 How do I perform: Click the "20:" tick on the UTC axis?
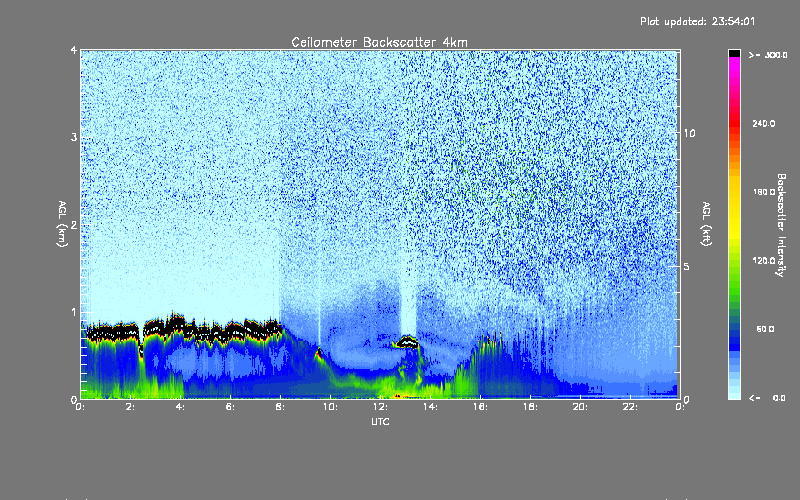pyautogui.click(x=580, y=407)
